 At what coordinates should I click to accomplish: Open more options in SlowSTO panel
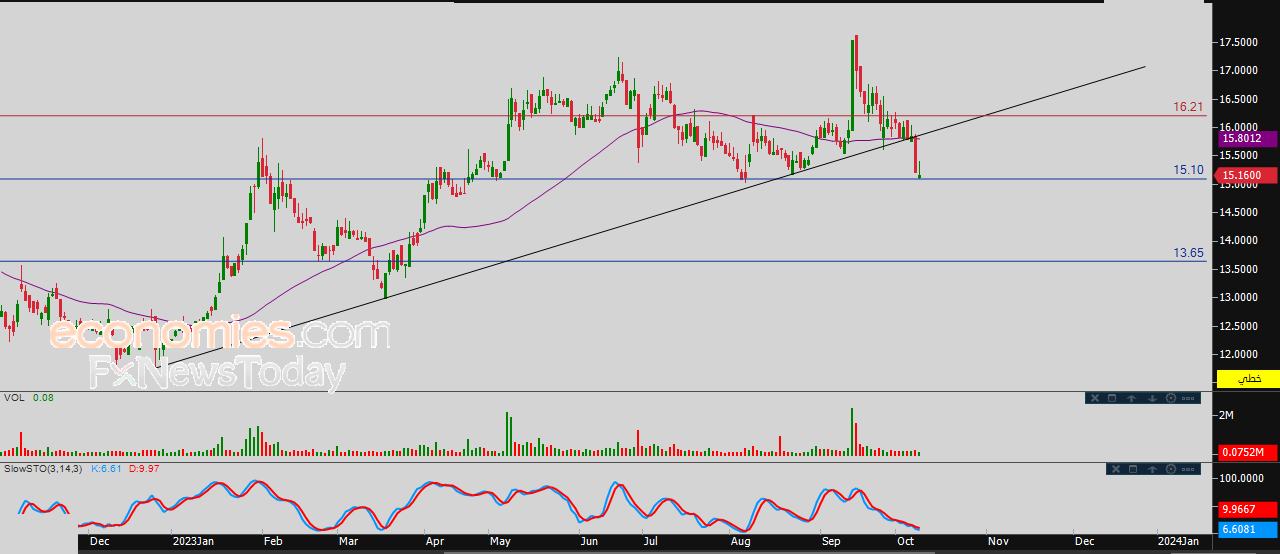[x=1188, y=468]
